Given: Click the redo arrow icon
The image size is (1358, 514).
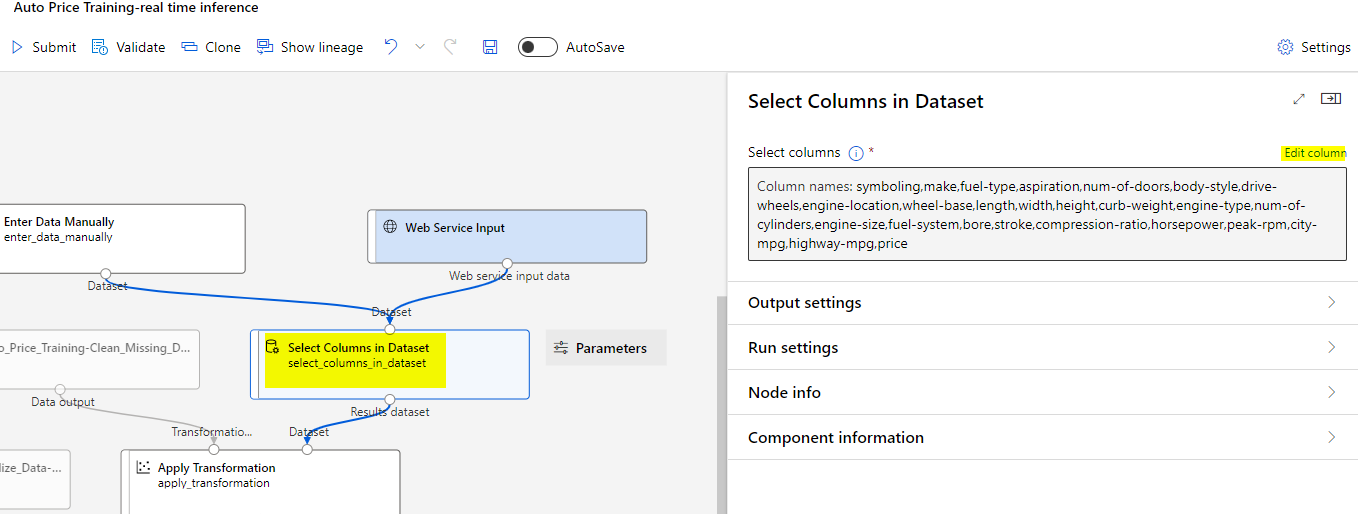Looking at the screenshot, I should tap(450, 47).
